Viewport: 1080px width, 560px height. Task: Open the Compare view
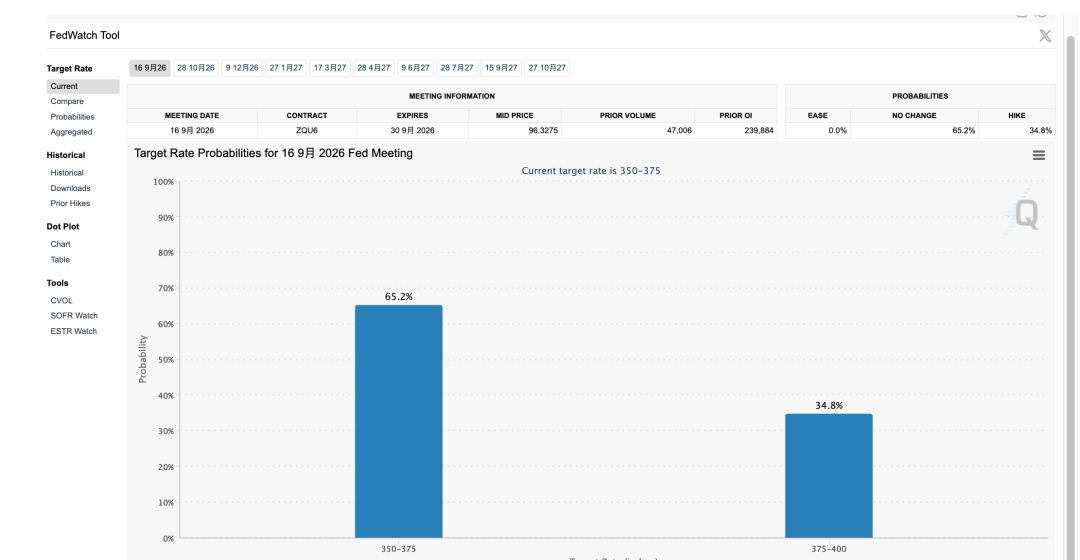[67, 101]
